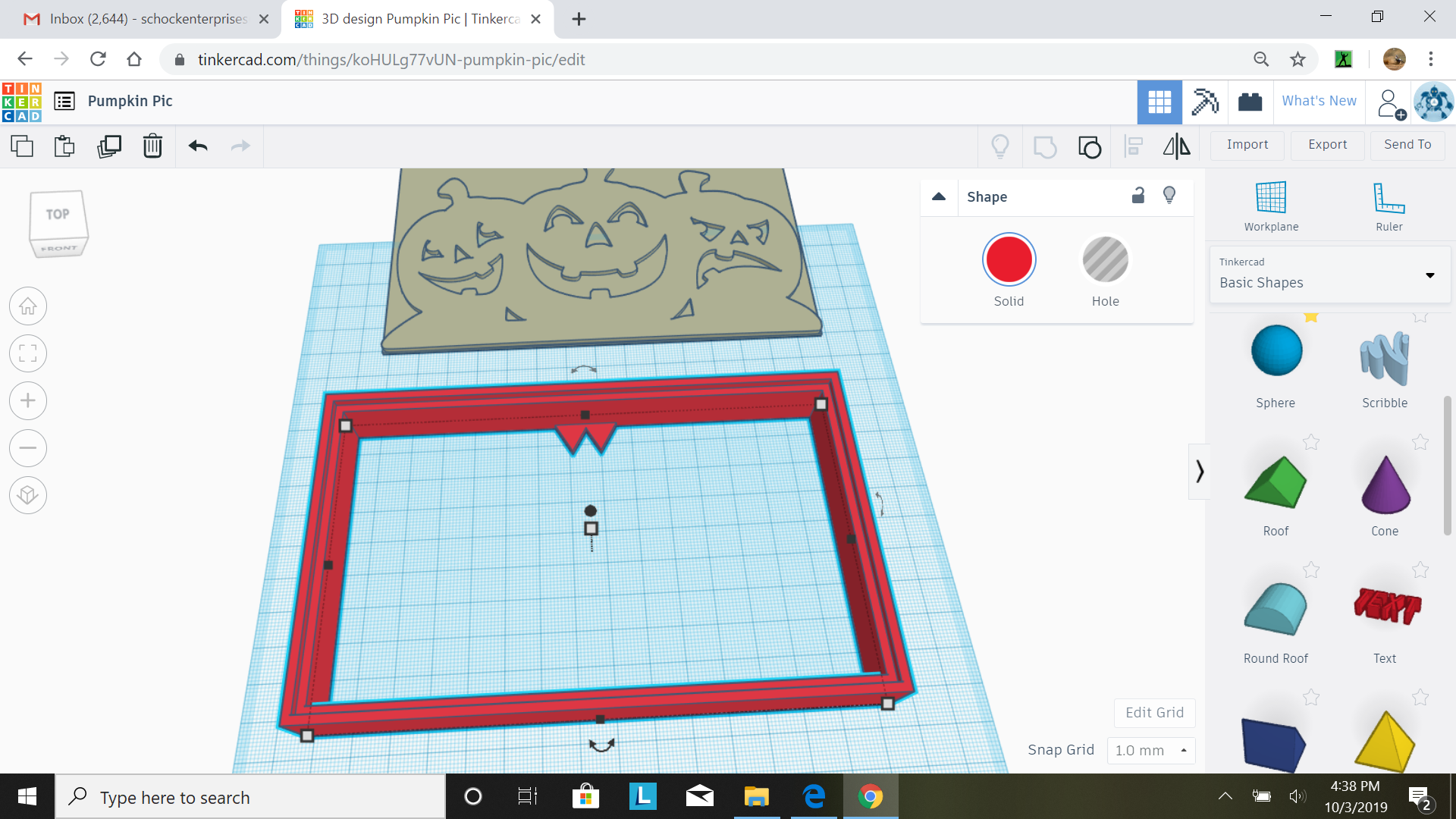Click the Mirror tool in the toolbar
Image resolution: width=1456 pixels, height=819 pixels.
pos(1175,146)
